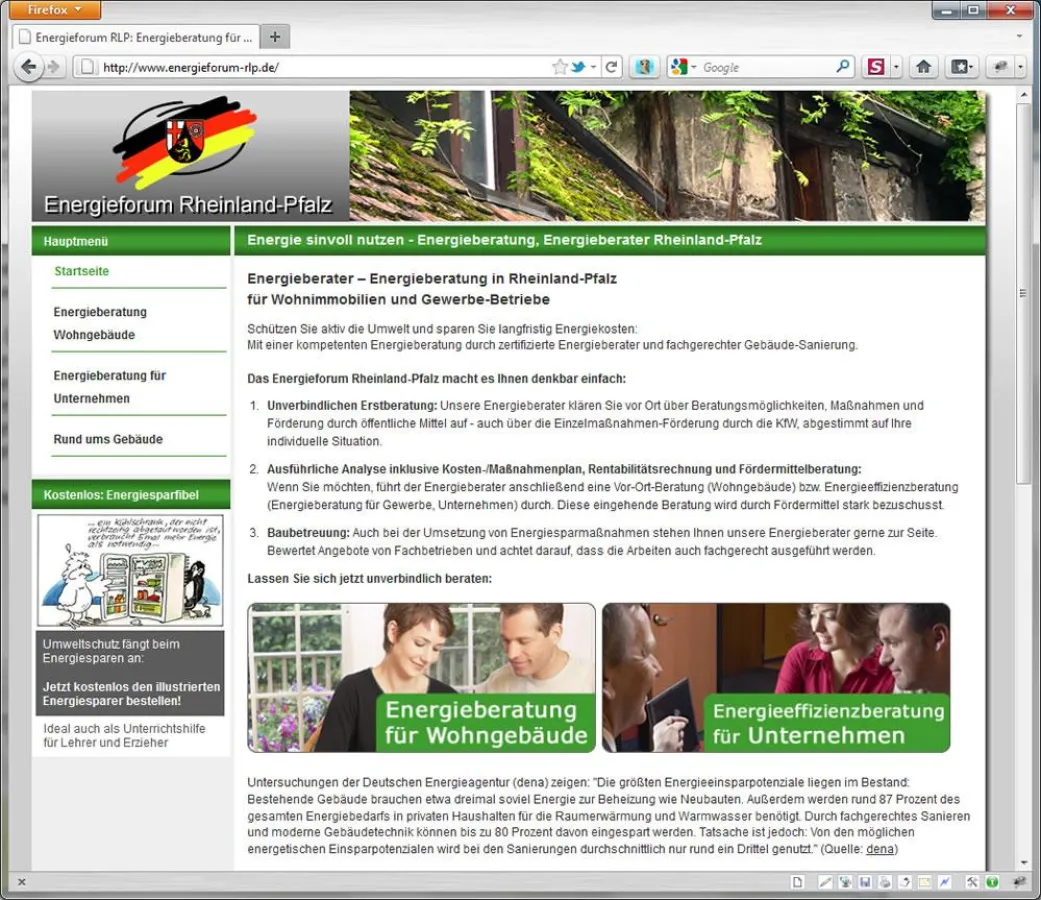Open the red S extension on the toolbar
This screenshot has width=1041, height=900.
(877, 66)
